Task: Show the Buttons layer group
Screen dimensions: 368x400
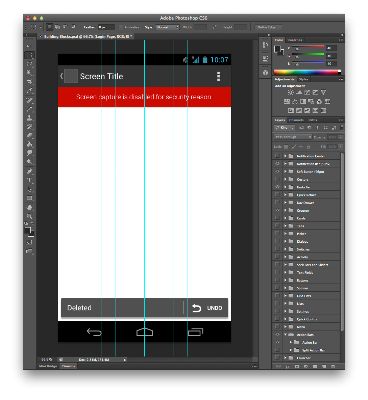Action: pyautogui.click(x=277, y=280)
